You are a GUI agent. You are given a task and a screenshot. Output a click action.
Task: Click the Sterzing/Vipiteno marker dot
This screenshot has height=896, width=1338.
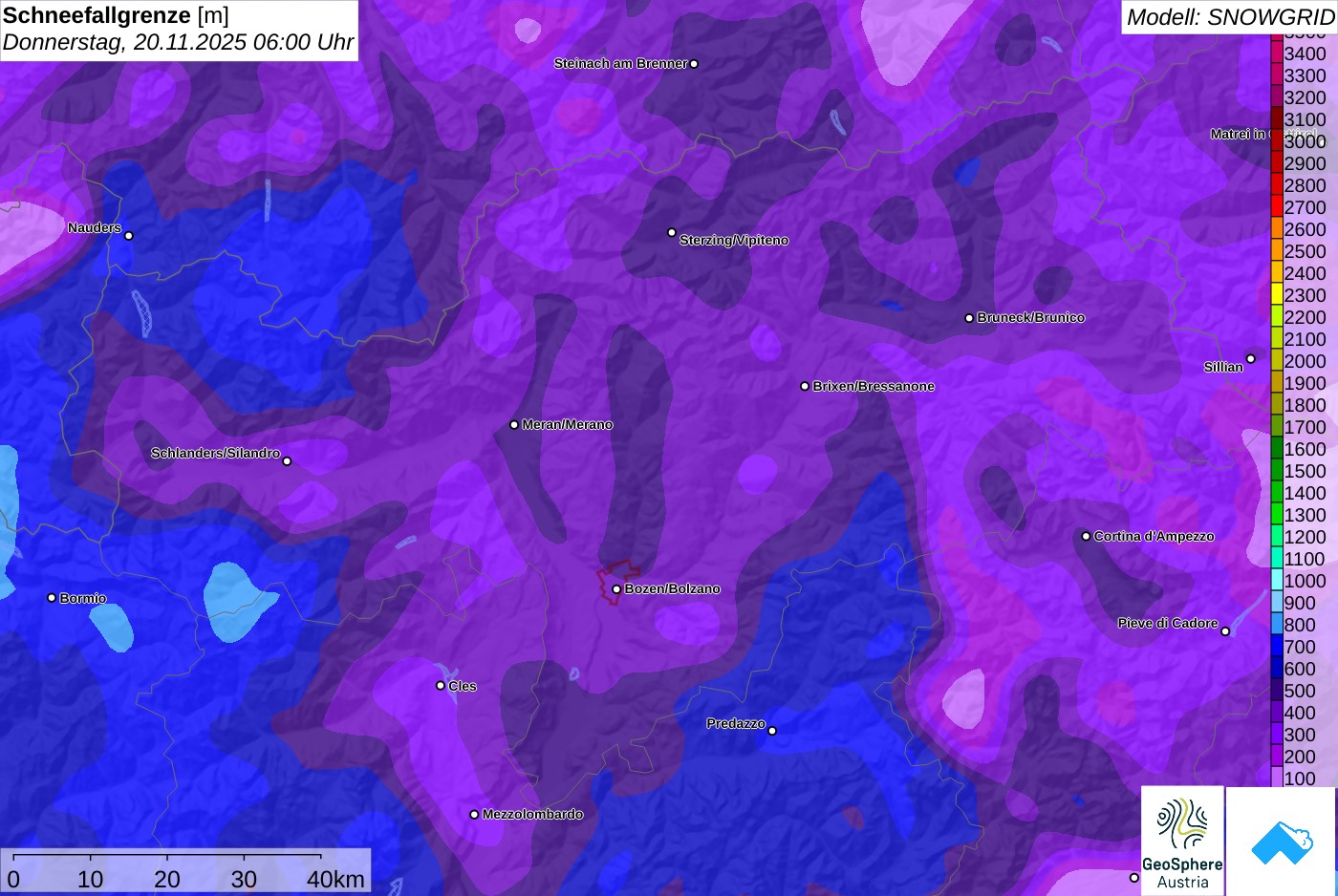coord(672,232)
